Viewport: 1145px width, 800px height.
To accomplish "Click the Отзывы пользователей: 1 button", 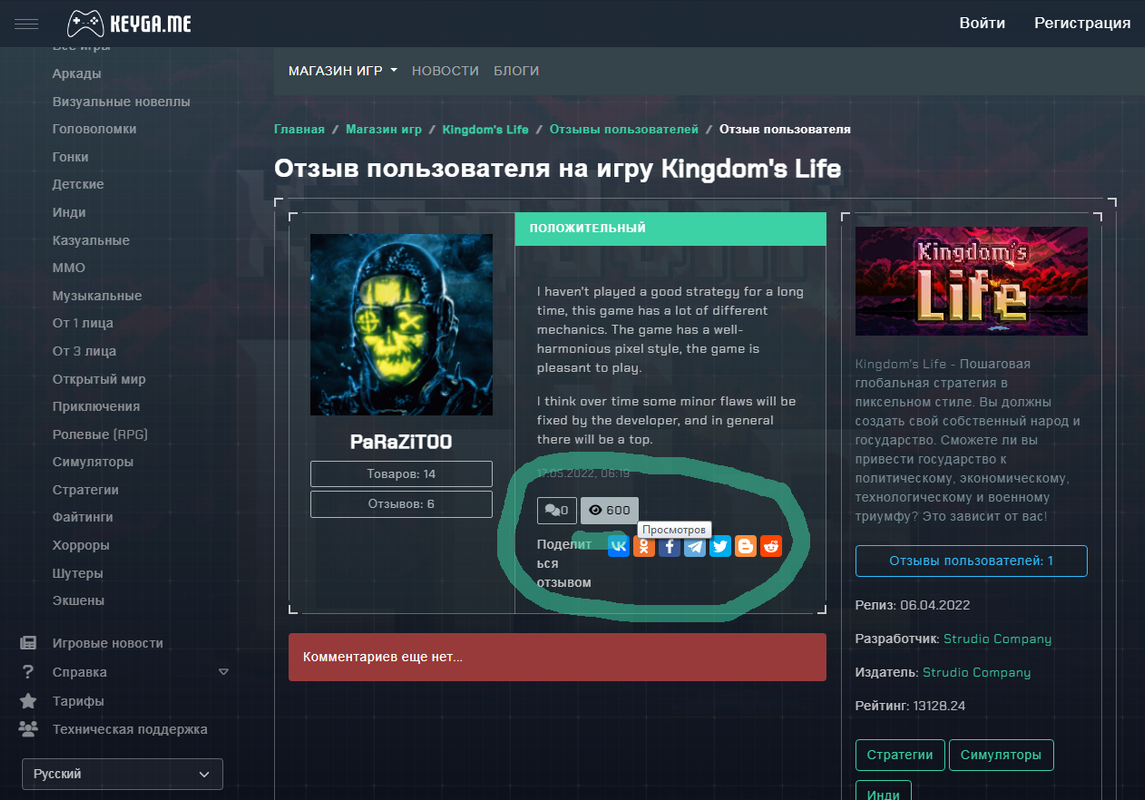I will [971, 561].
